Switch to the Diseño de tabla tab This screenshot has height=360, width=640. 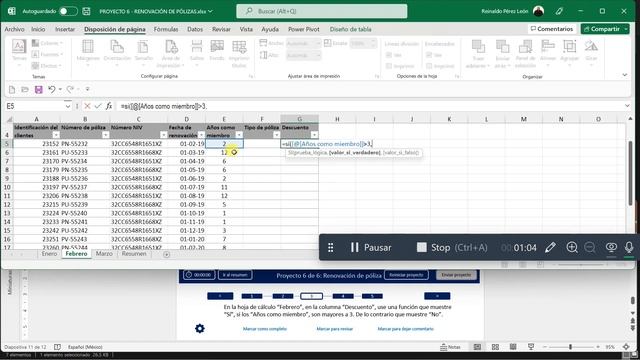coord(350,29)
